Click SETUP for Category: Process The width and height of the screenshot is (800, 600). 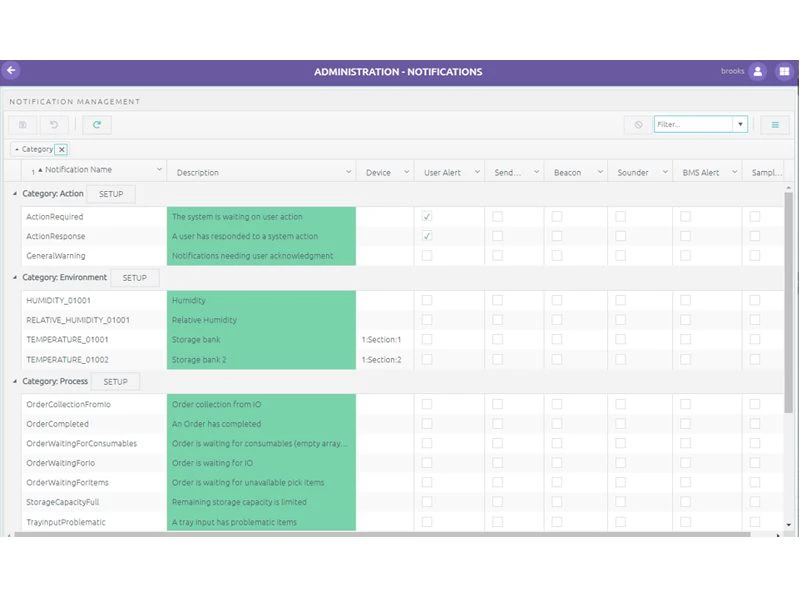[x=116, y=381]
